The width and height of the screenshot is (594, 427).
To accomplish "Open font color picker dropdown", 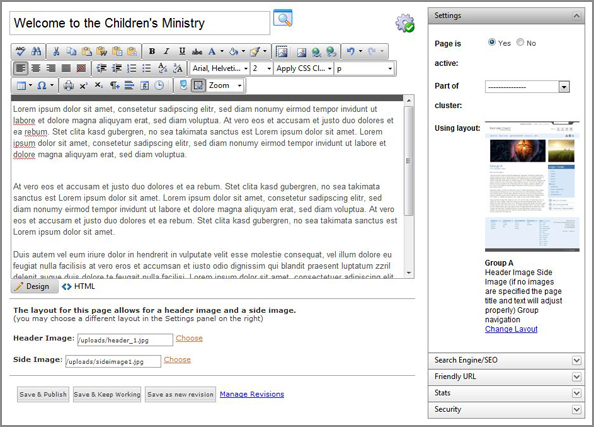I will coord(222,52).
